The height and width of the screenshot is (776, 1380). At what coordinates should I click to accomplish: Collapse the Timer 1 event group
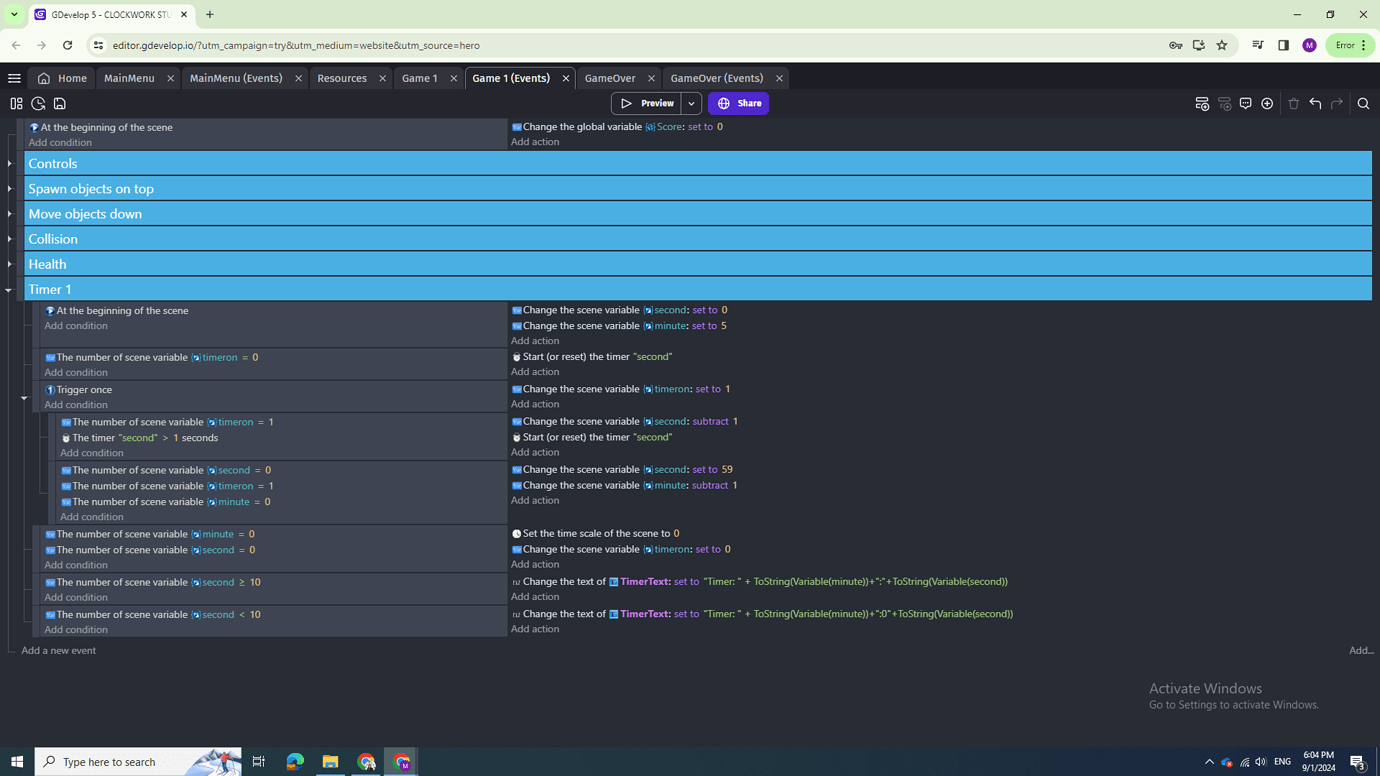(x=8, y=289)
